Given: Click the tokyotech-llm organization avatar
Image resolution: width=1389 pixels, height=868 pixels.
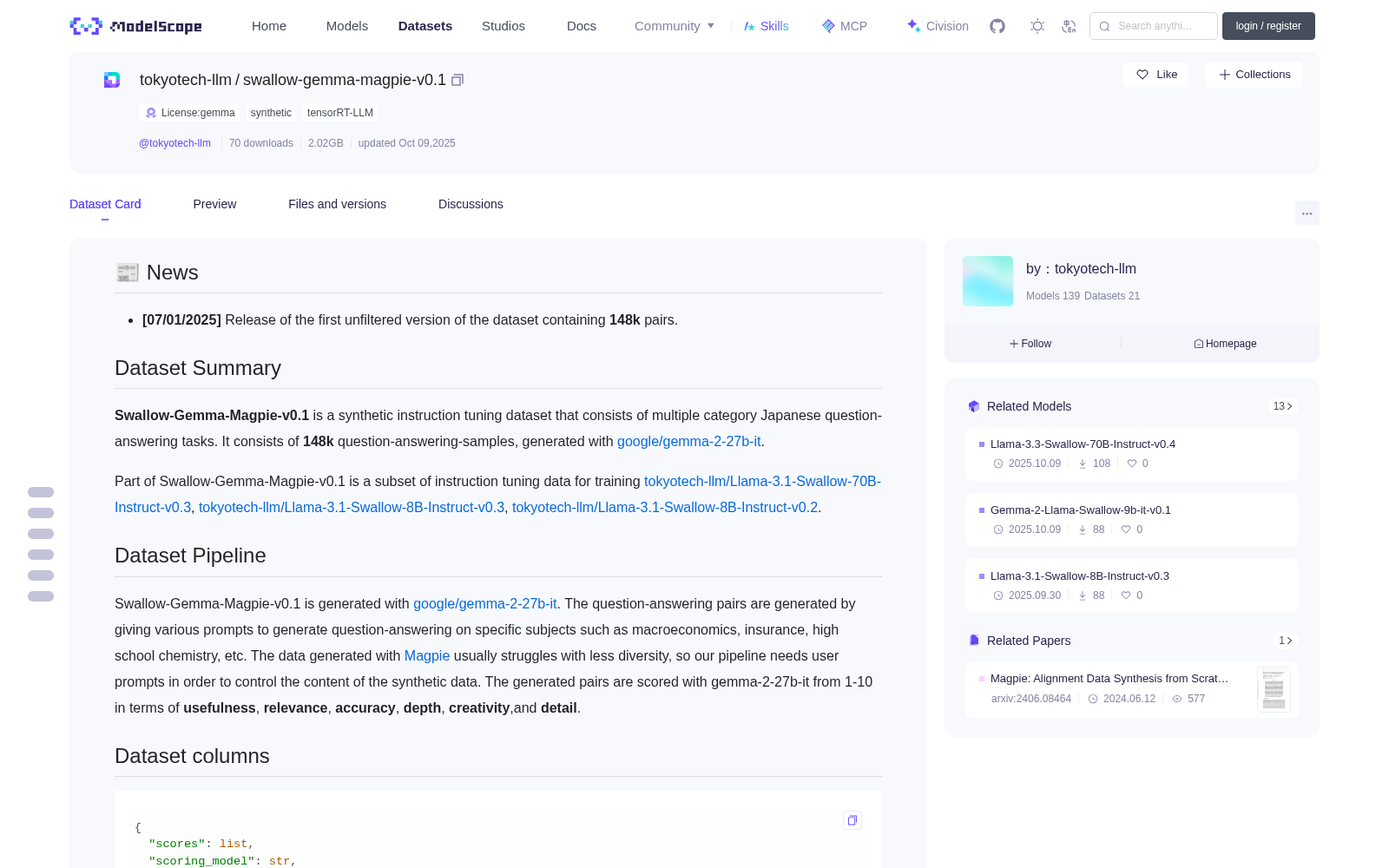Looking at the screenshot, I should coord(988,281).
